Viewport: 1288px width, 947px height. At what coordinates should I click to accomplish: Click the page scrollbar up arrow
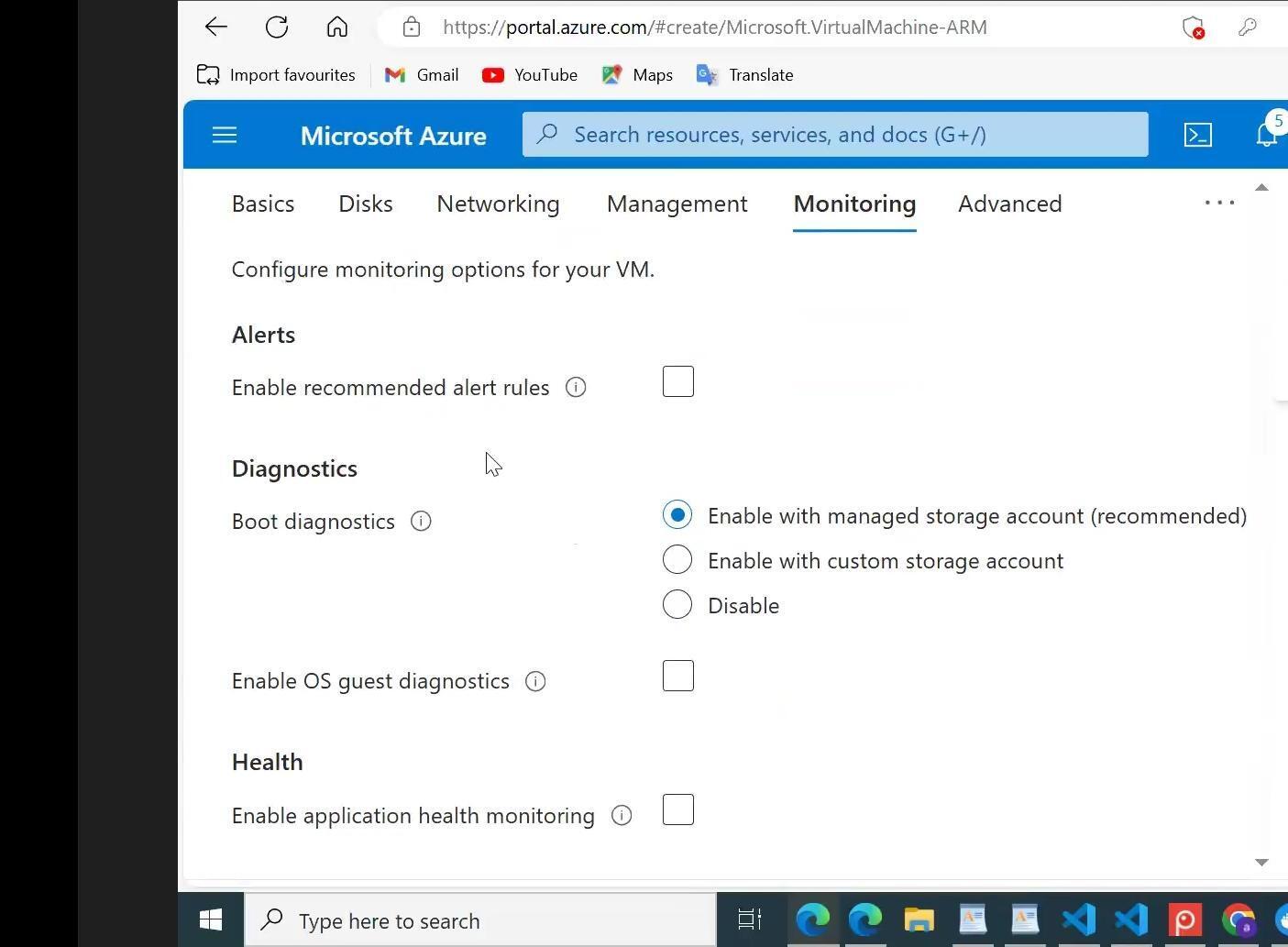(x=1261, y=188)
